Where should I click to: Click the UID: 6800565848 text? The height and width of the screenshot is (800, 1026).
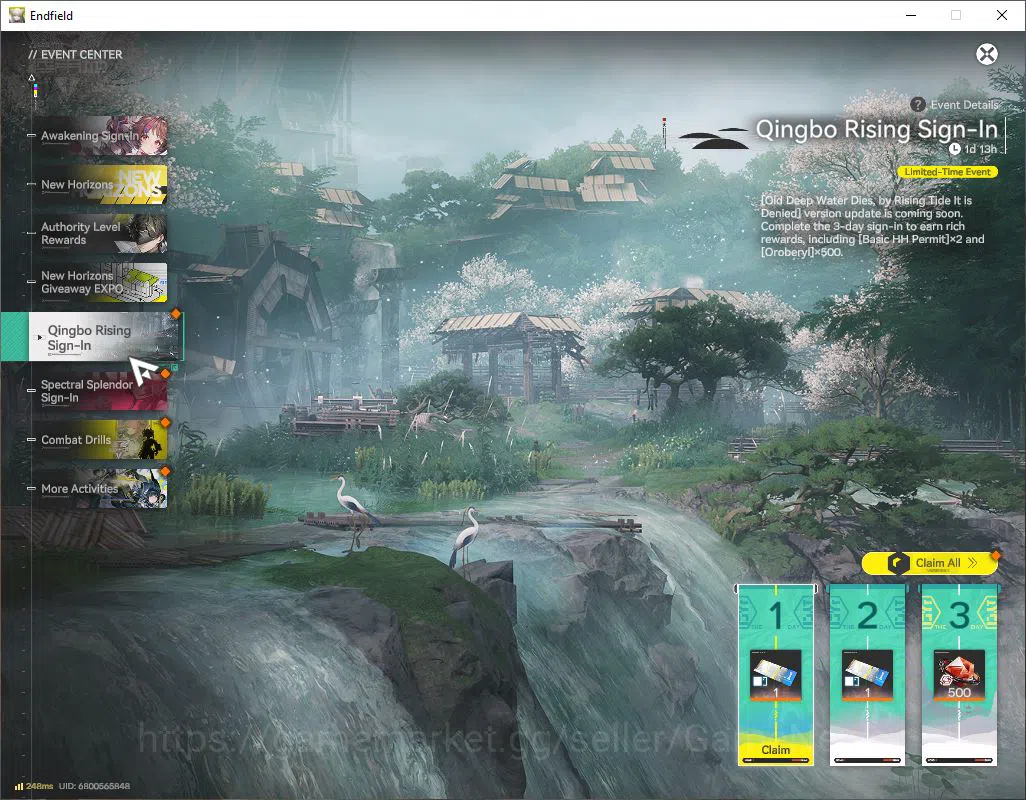click(x=94, y=786)
